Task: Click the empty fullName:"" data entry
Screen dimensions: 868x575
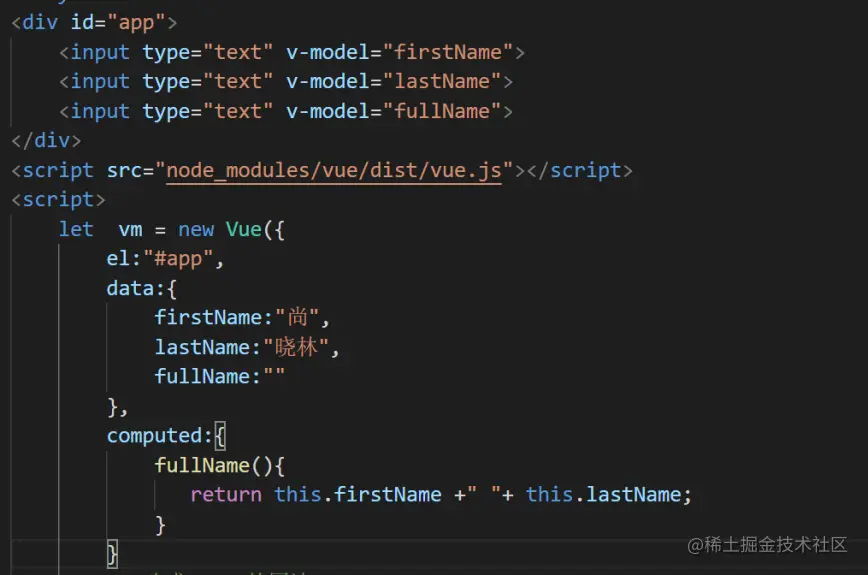Action: (x=219, y=376)
